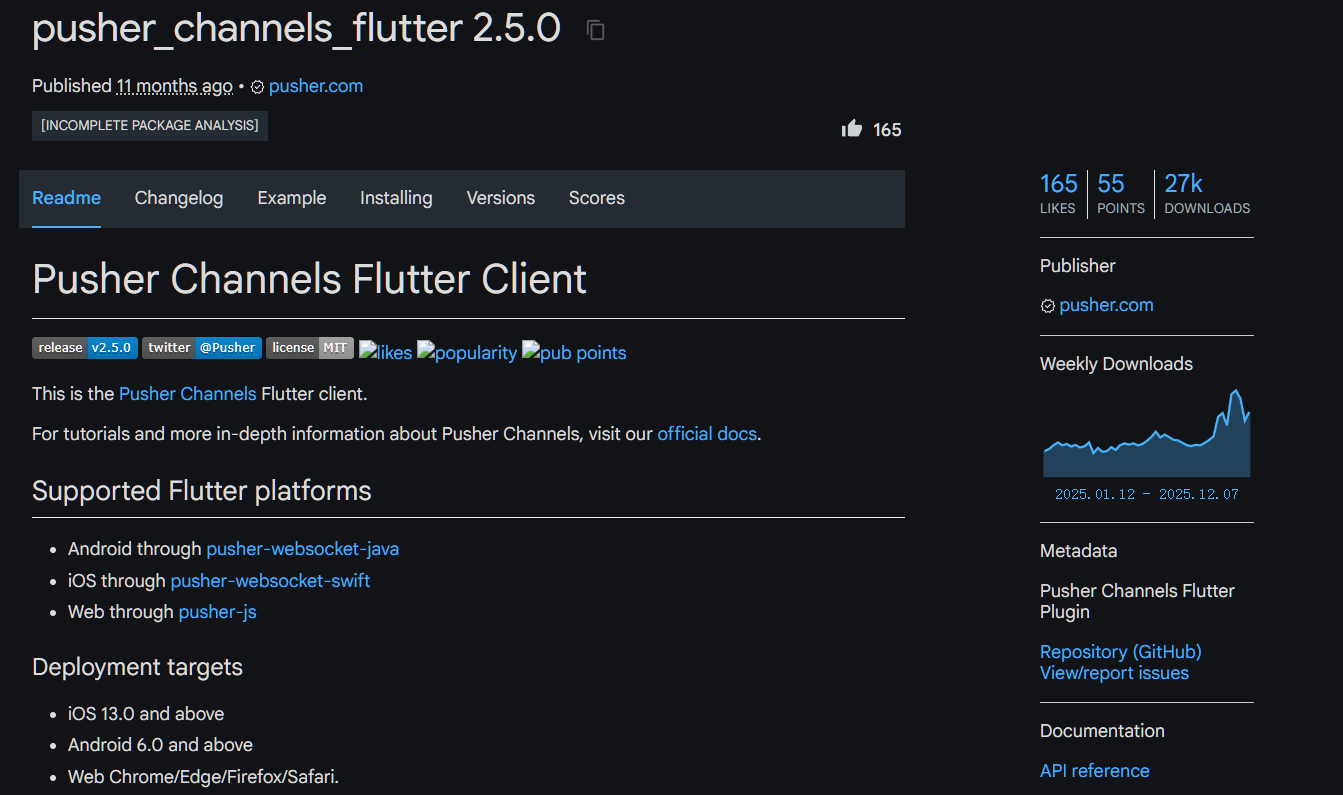Follow the pusher-websocket-swift link
Screen dimensions: 1343x795
tap(270, 581)
